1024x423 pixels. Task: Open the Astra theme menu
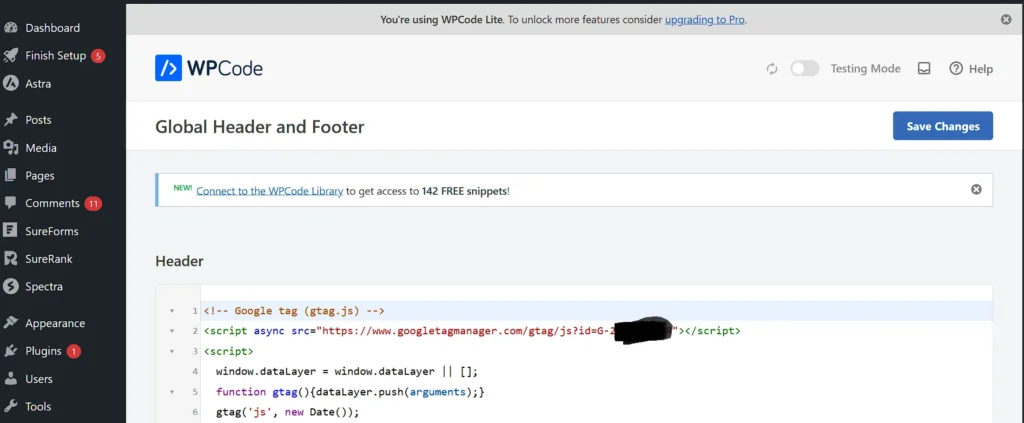pos(38,84)
